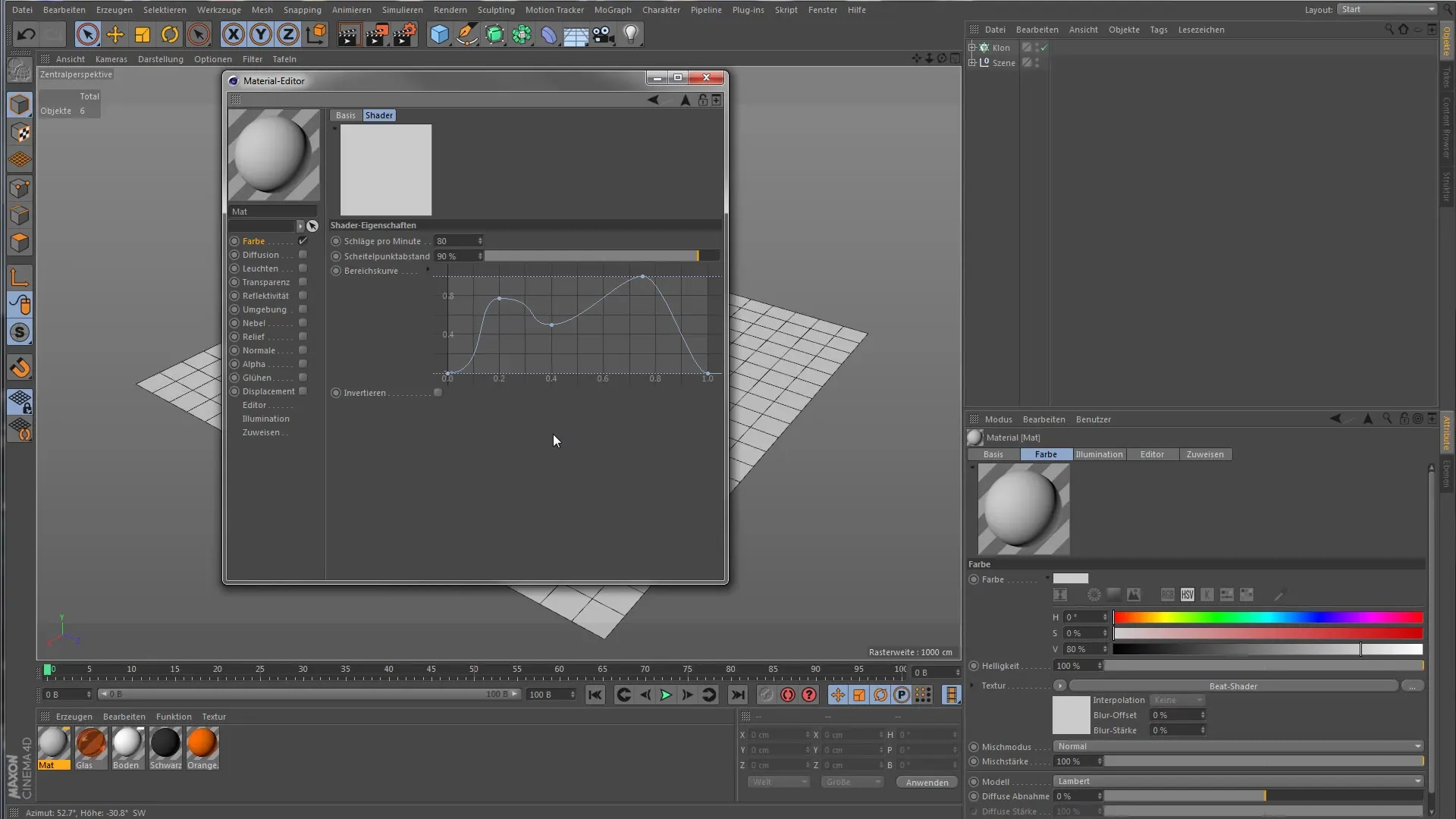Enable the Relief channel checkbox
The height and width of the screenshot is (819, 1456).
[x=303, y=337]
